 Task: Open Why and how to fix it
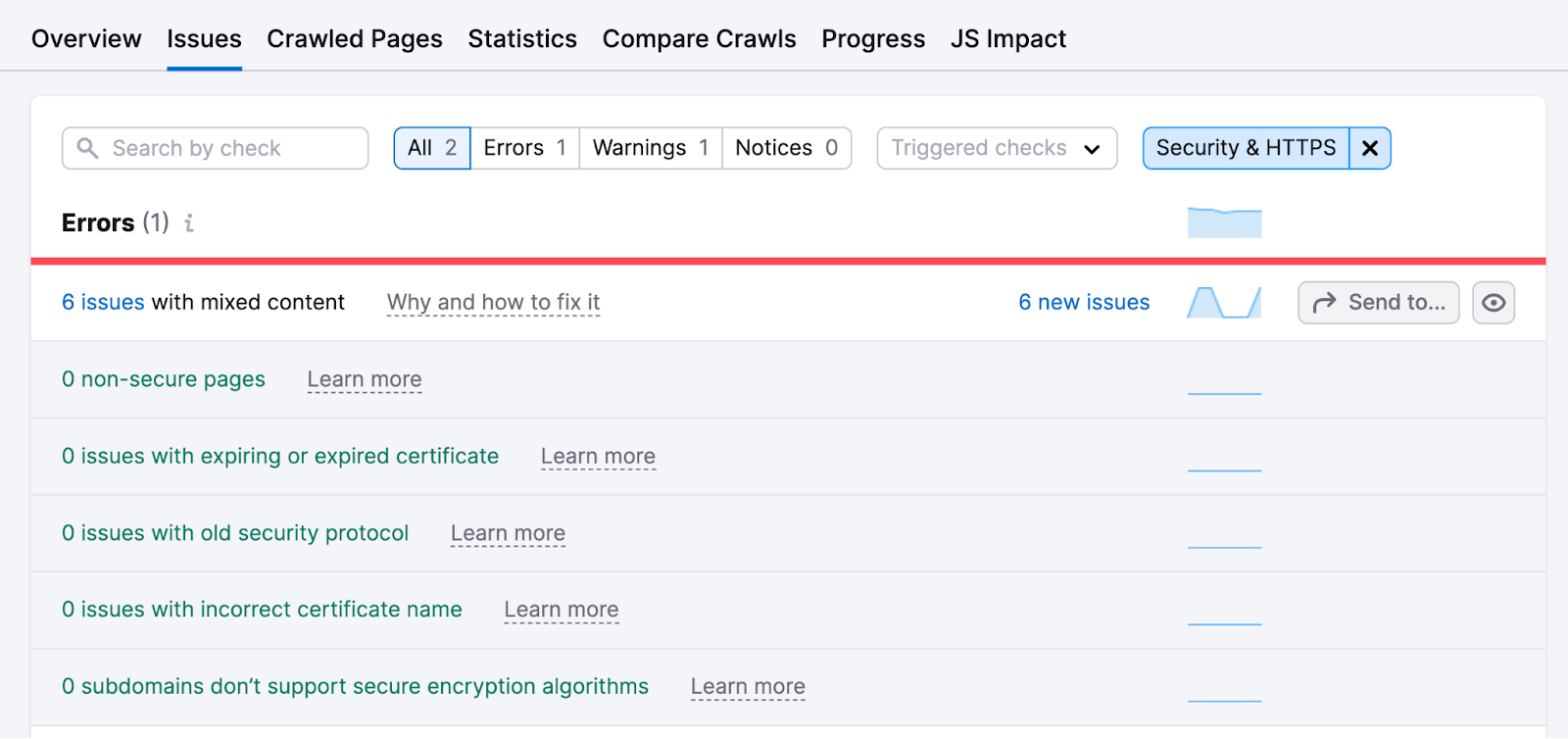click(493, 302)
